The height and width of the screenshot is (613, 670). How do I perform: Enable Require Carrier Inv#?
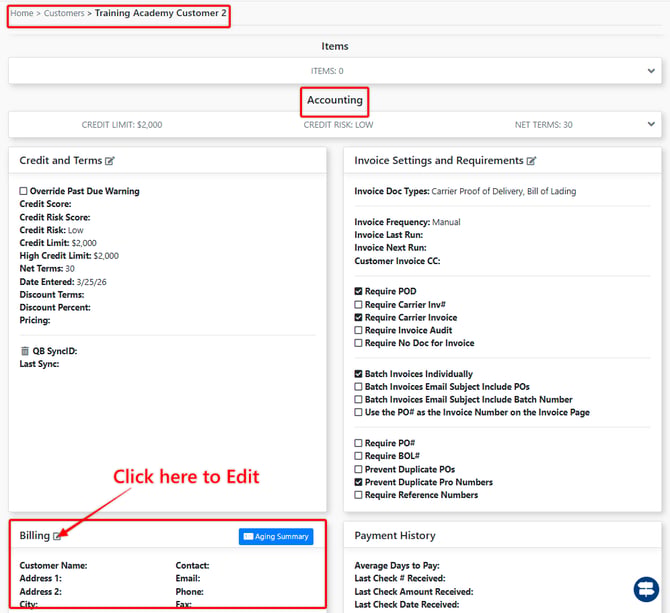(x=359, y=305)
